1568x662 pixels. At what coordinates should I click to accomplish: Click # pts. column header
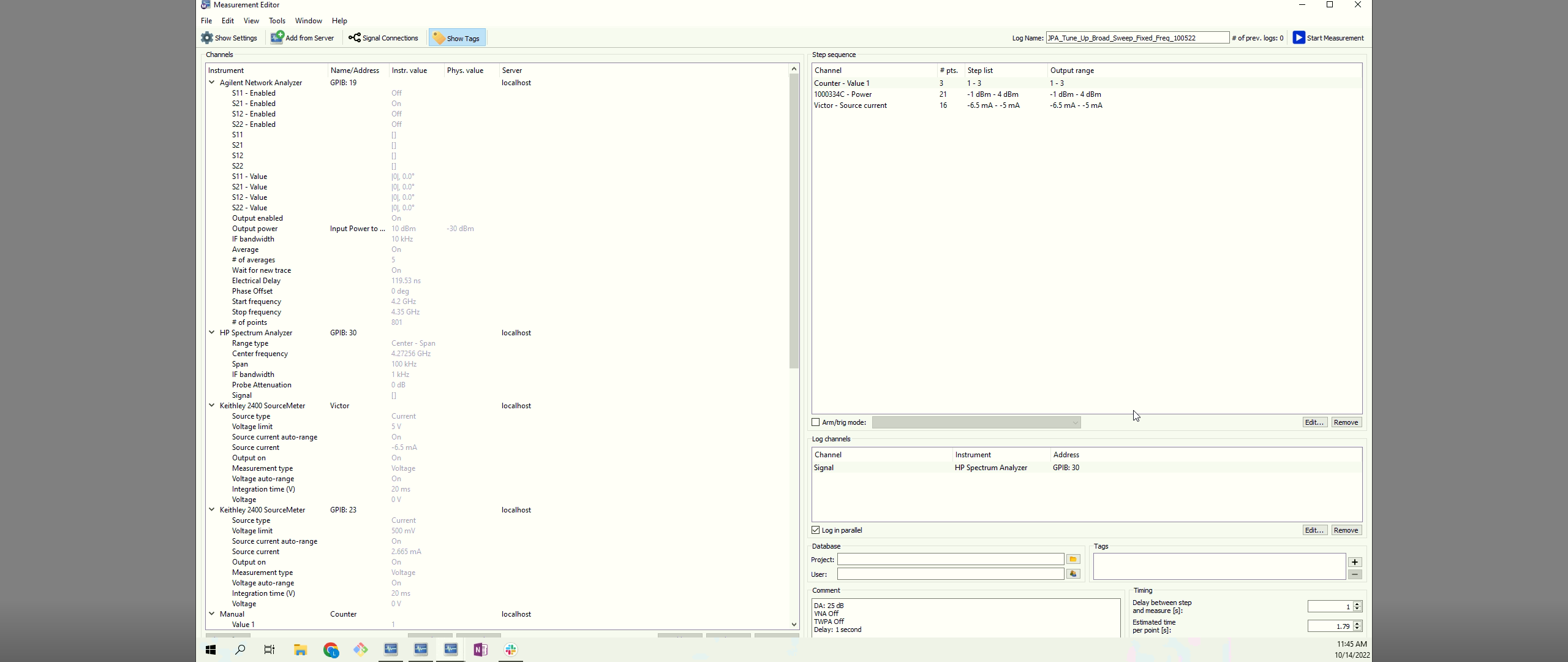coord(951,70)
